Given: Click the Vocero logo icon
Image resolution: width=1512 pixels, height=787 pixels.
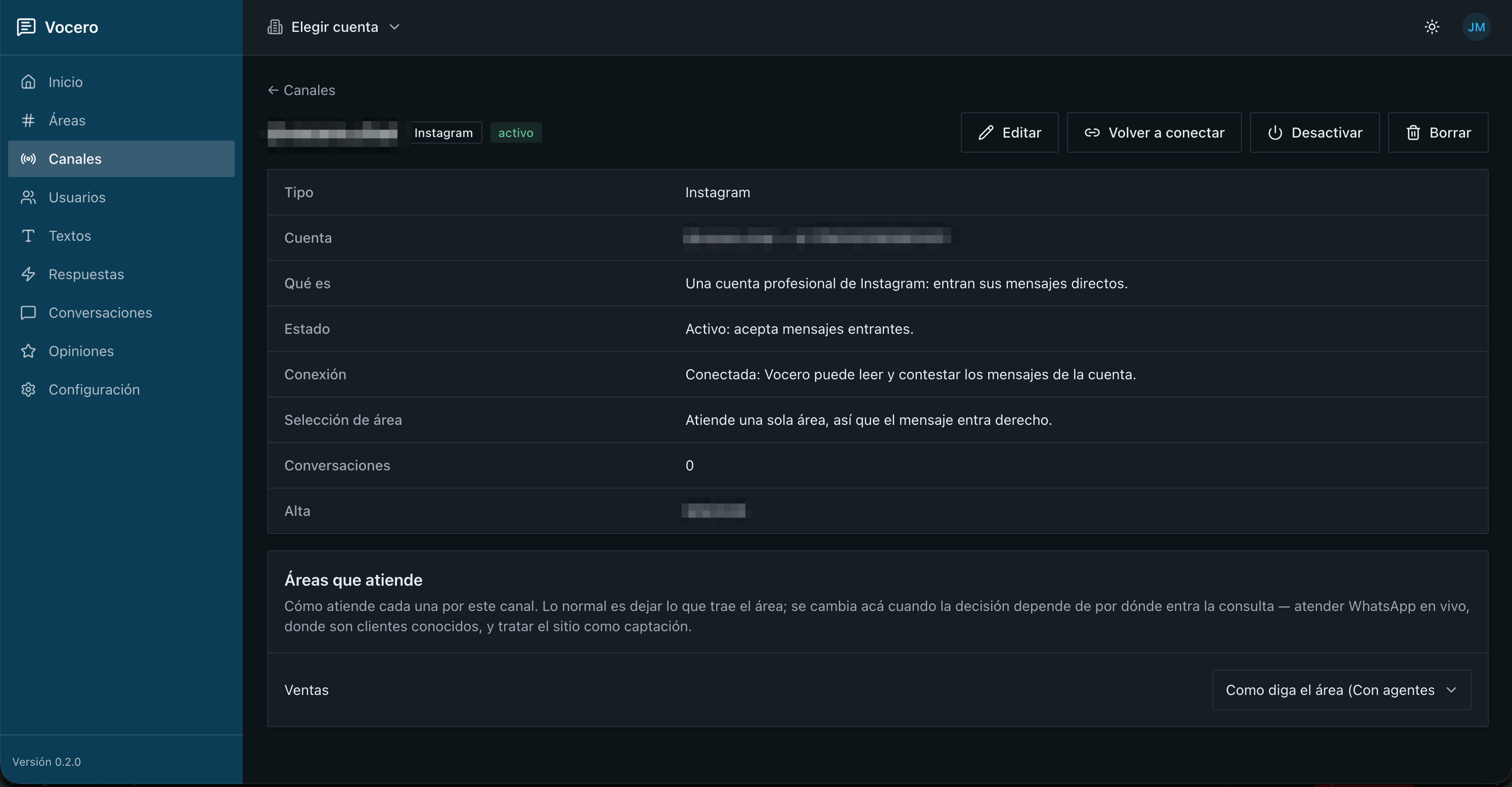Looking at the screenshot, I should (x=26, y=27).
